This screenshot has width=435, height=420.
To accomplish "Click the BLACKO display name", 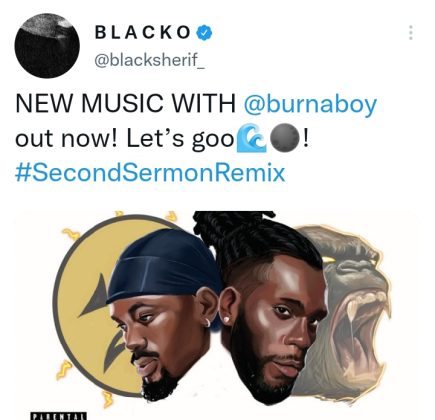I will click(143, 33).
